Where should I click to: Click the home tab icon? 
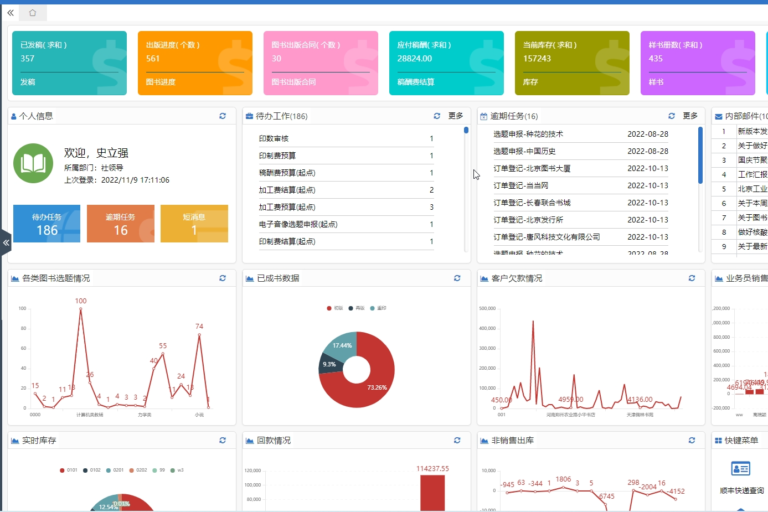pos(32,13)
